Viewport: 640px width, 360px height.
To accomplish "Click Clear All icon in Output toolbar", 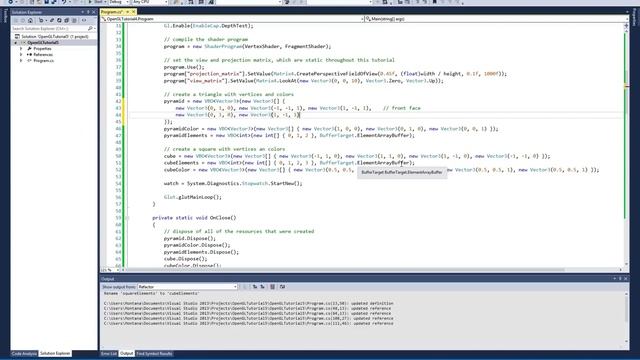I will (x=272, y=287).
